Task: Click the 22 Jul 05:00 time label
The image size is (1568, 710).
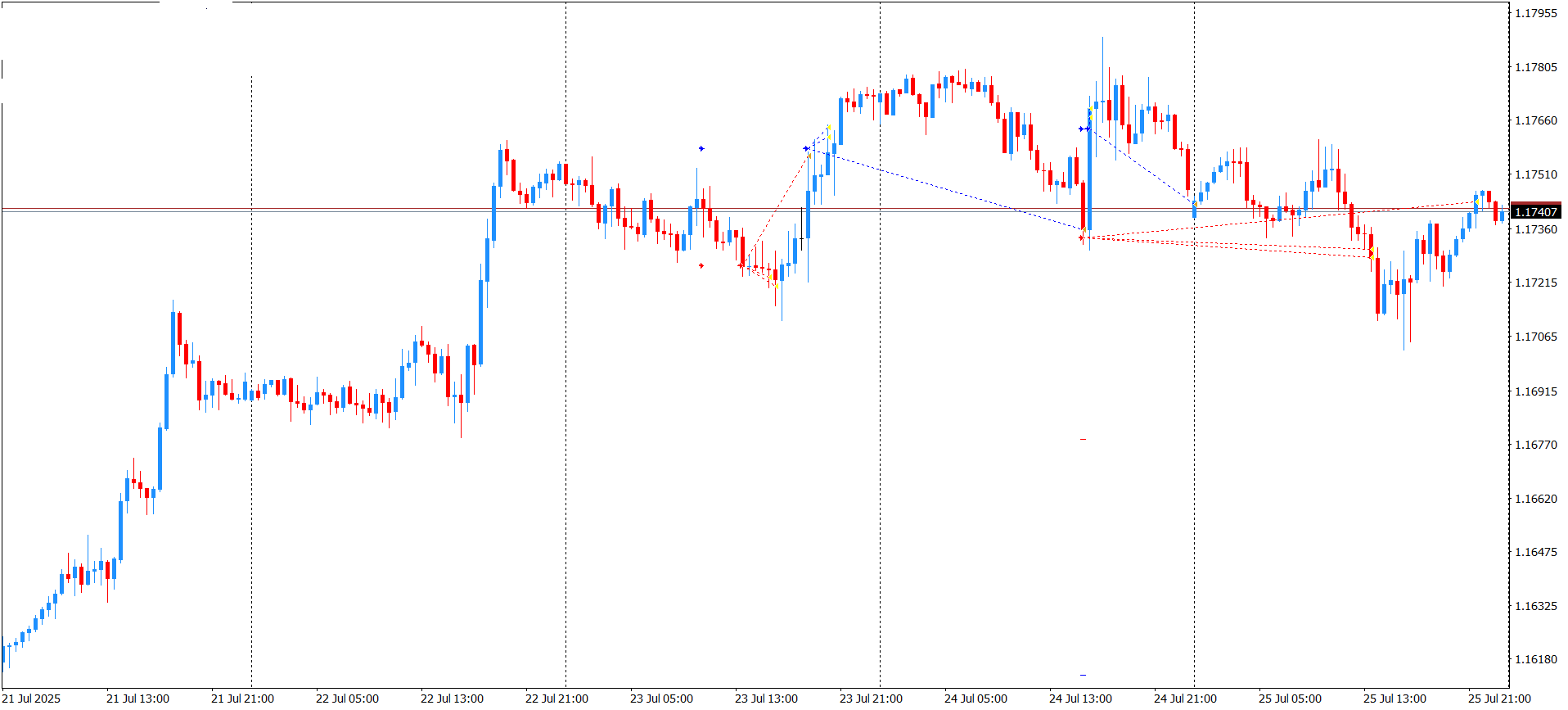Action: (x=347, y=699)
